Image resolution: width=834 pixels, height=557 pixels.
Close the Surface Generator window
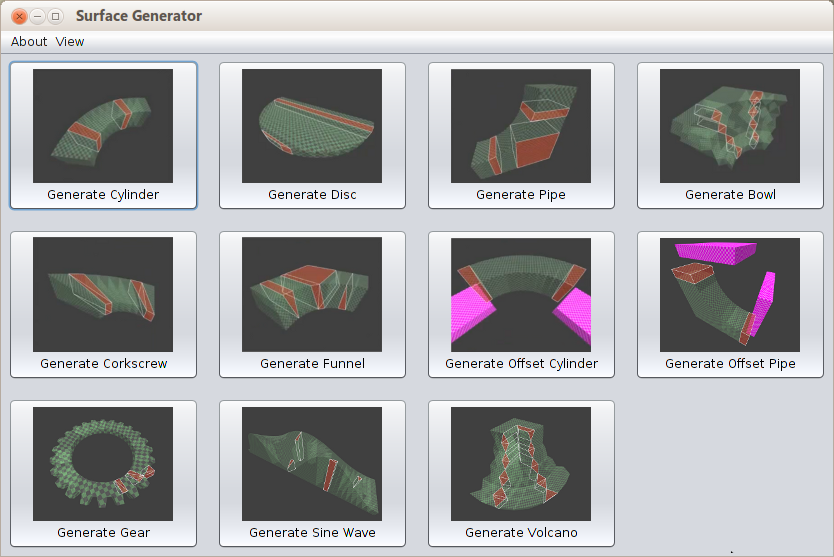click(19, 16)
